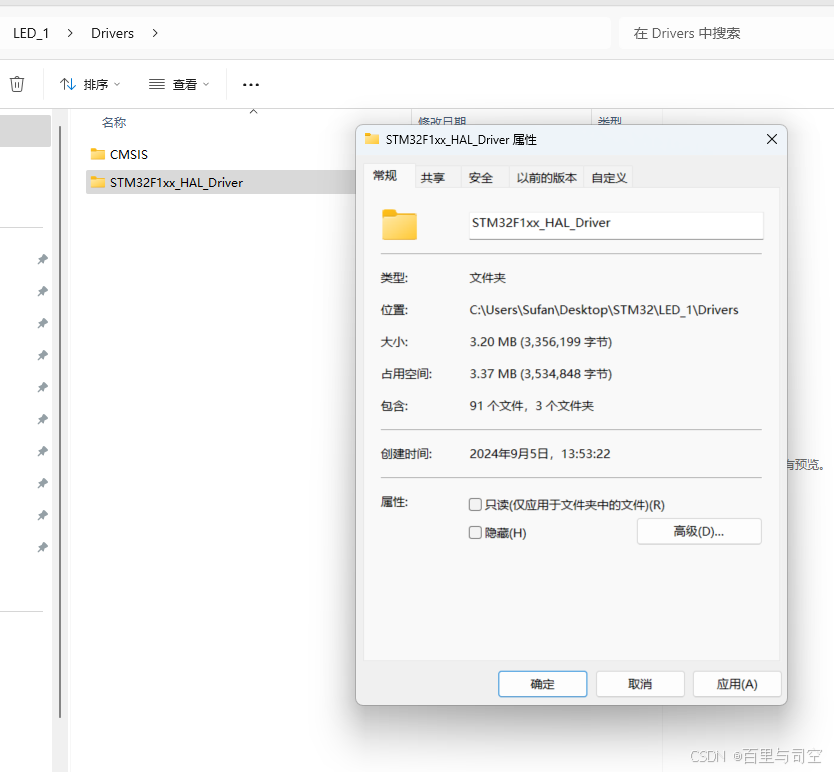Click the highlighted item at top of the left navigation pane
This screenshot has width=834, height=772.
(25, 130)
